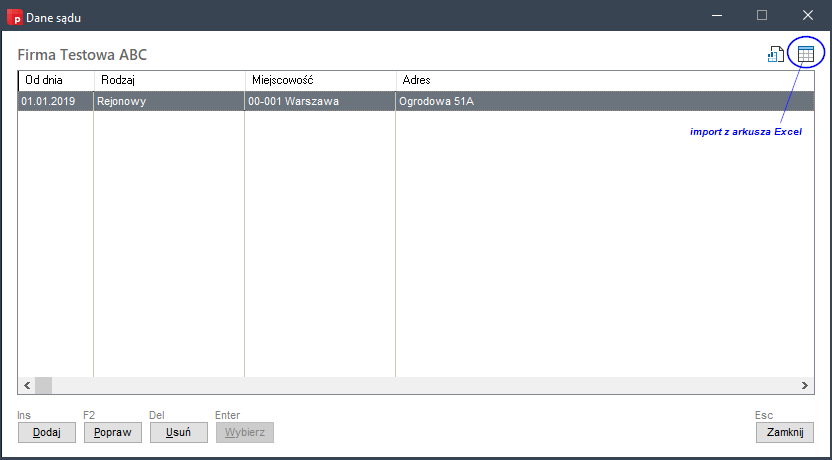Viewport: 832px width, 460px height.
Task: Click the Rejonowy cell in the table
Action: (x=169, y=101)
